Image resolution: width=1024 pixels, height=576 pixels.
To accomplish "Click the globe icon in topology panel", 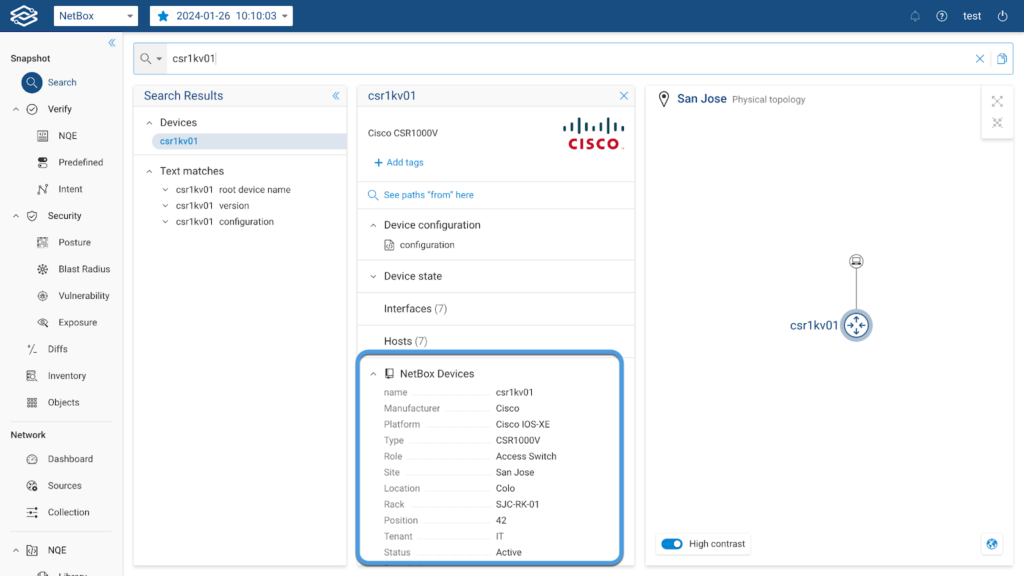I will [992, 544].
